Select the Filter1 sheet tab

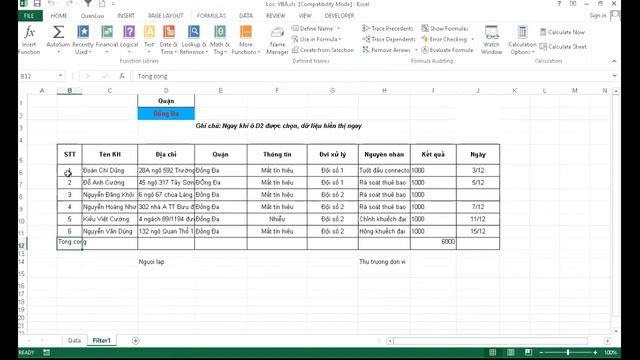[102, 340]
